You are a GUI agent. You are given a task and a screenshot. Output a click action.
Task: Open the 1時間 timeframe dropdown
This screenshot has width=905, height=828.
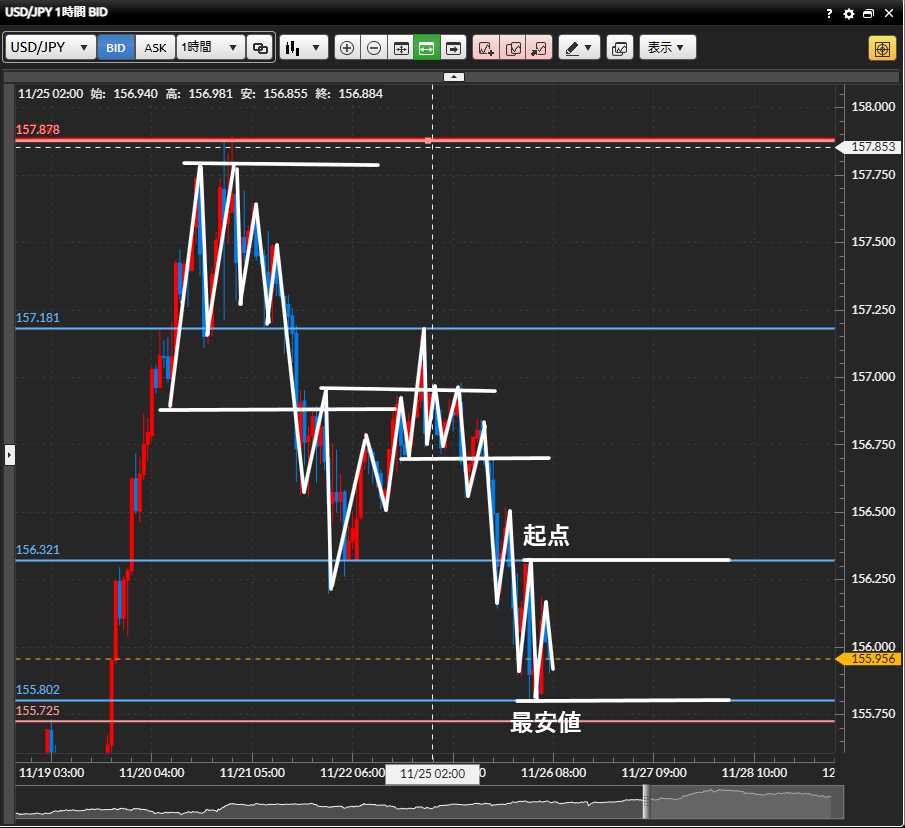(x=210, y=48)
